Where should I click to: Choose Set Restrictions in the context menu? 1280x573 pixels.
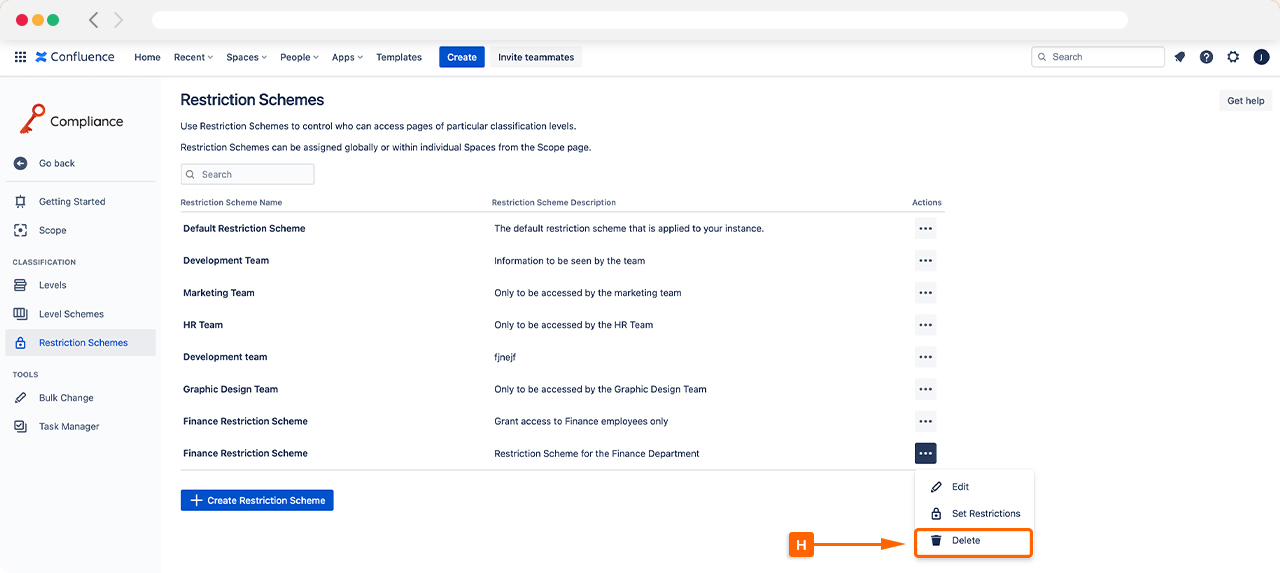[x=985, y=514]
